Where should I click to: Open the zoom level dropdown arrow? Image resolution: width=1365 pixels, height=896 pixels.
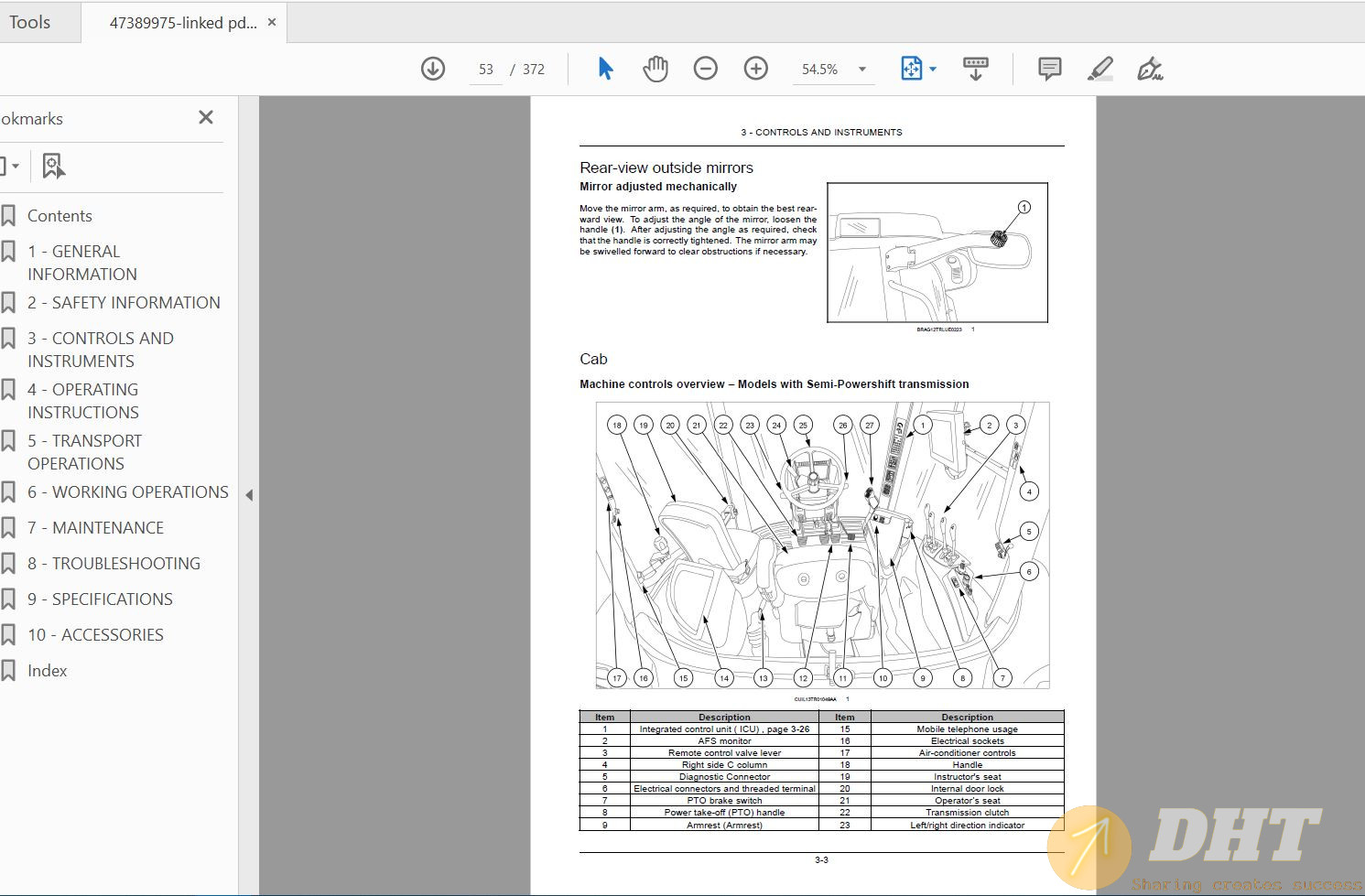[x=861, y=70]
